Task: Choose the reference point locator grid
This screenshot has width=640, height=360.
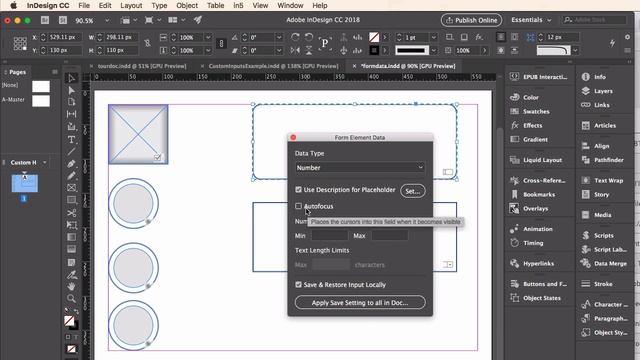Action: click(20, 43)
